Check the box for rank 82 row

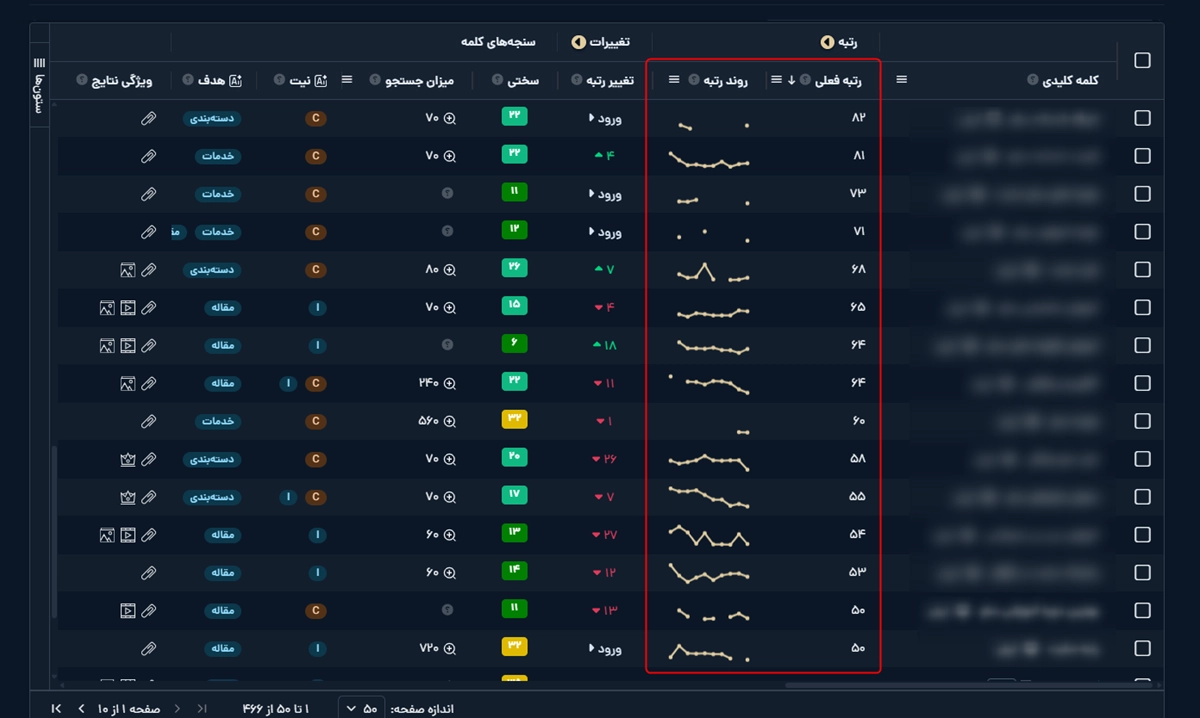1142,118
